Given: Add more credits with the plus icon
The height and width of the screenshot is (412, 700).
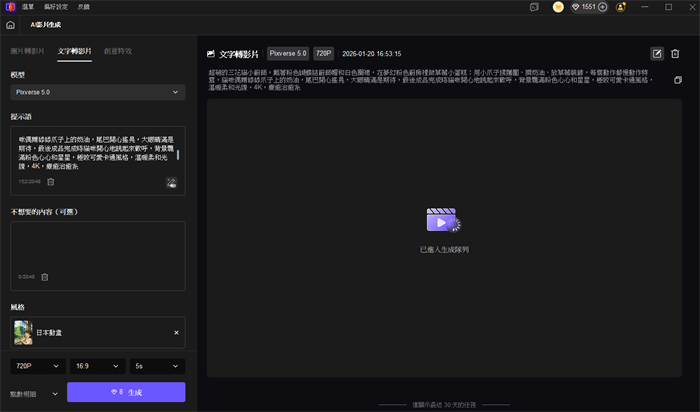Looking at the screenshot, I should coord(602,7).
